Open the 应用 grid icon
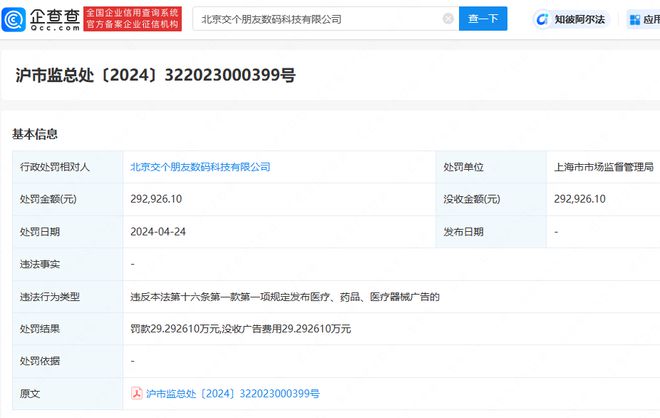 [x=634, y=19]
